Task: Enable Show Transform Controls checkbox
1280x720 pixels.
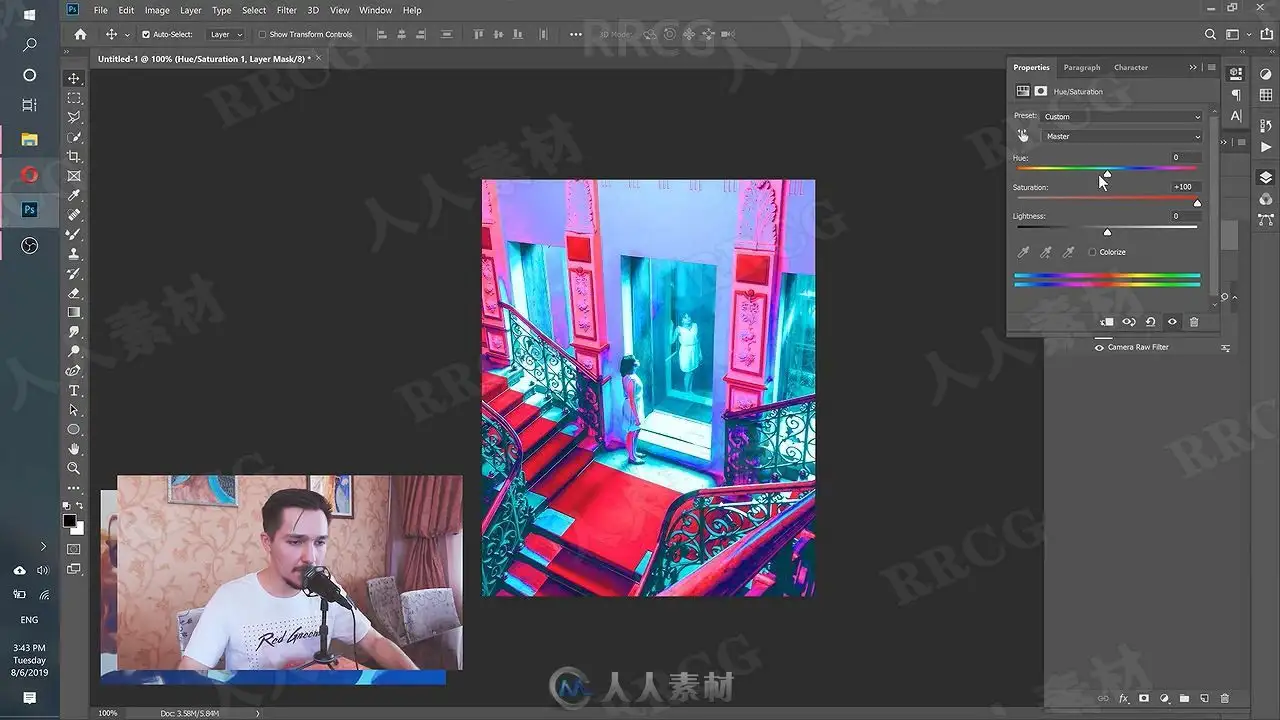Action: (262, 34)
